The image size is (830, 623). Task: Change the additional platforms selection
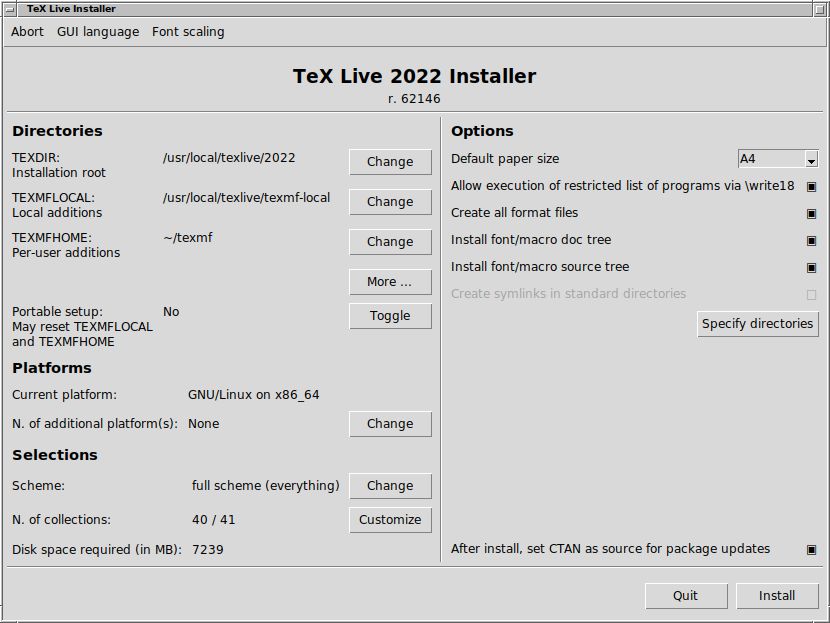(390, 424)
